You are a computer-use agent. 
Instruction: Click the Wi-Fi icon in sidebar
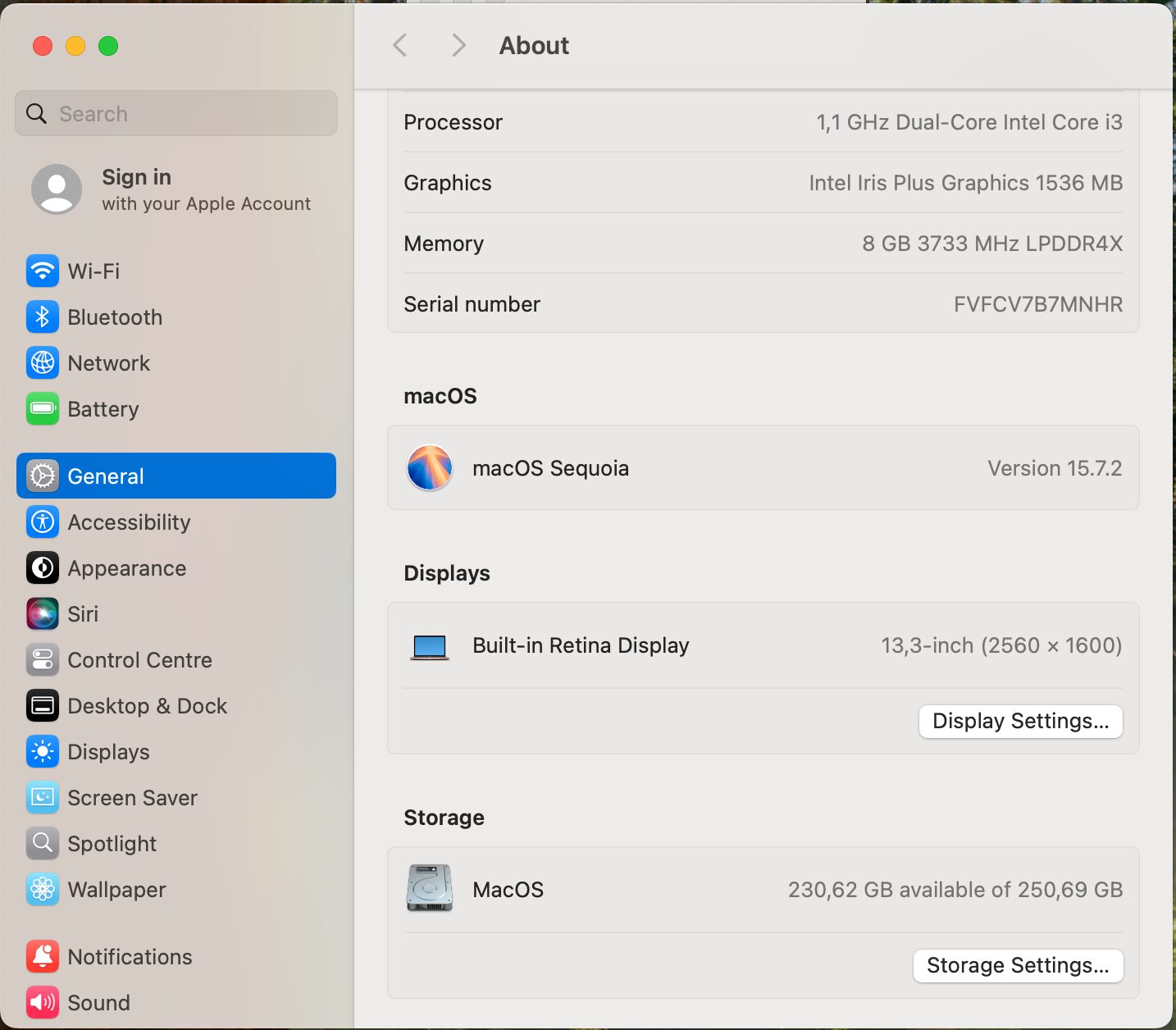point(43,271)
